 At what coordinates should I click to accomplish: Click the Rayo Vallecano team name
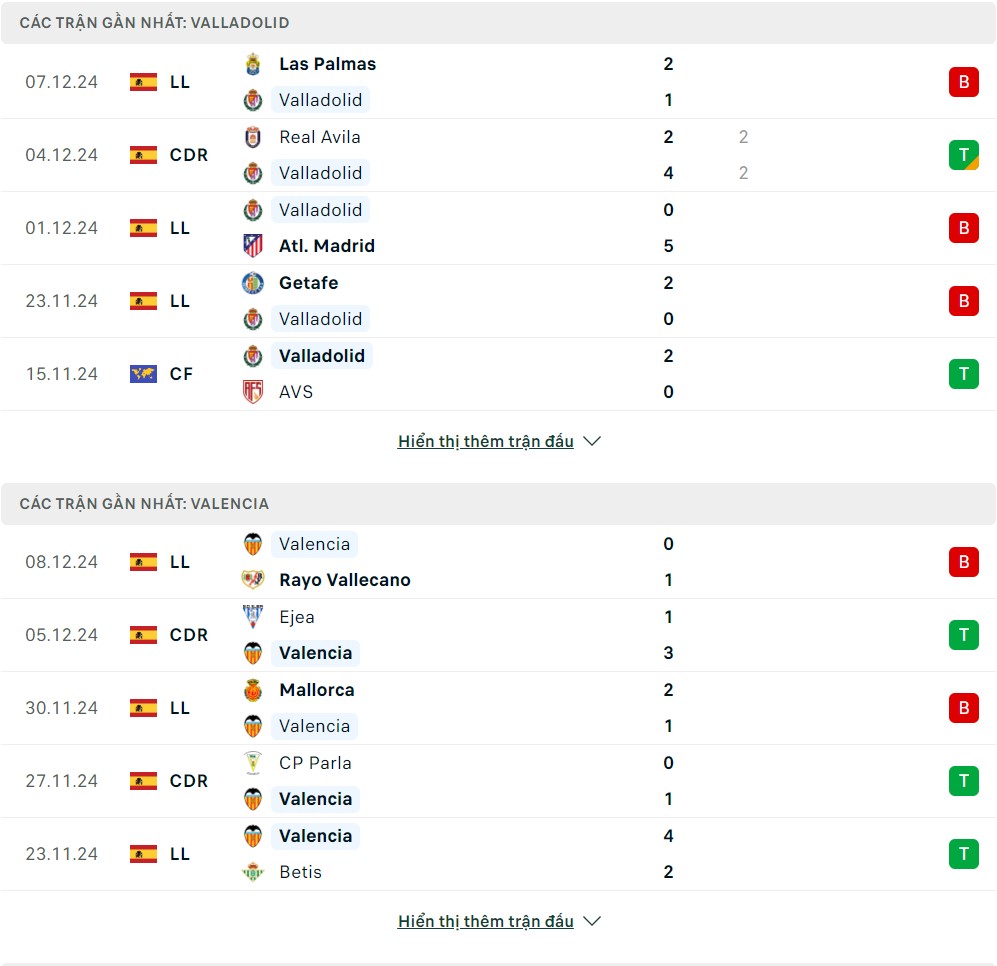pos(345,580)
